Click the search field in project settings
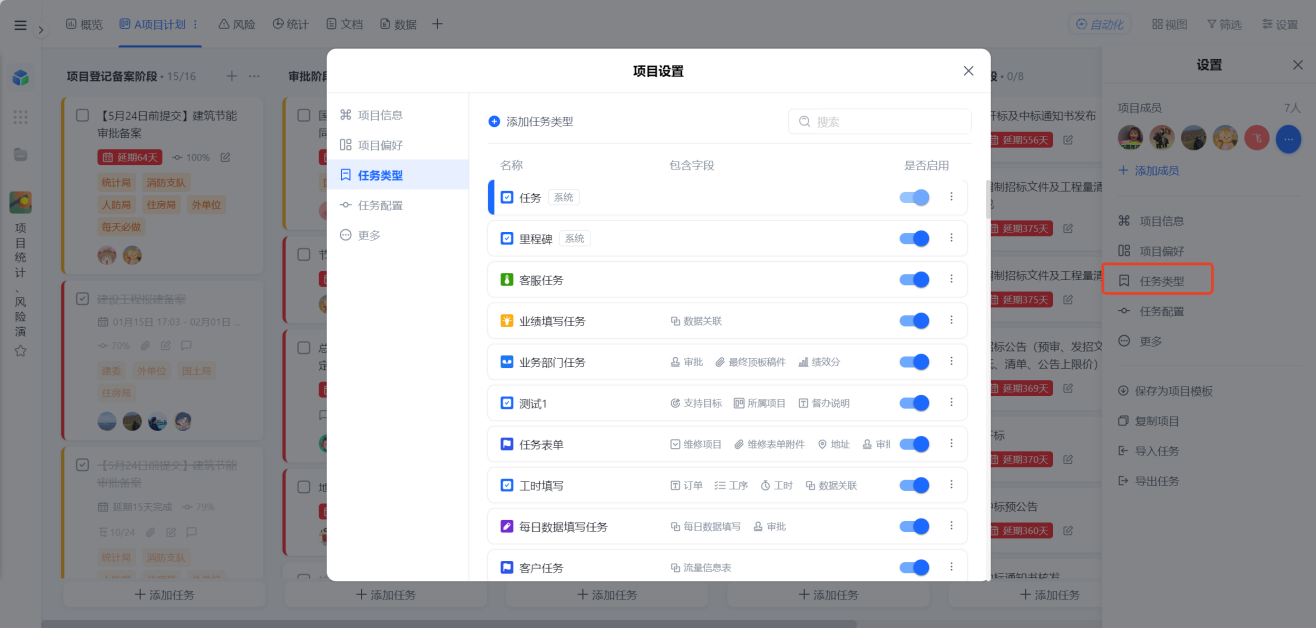This screenshot has width=1316, height=628. 880,121
